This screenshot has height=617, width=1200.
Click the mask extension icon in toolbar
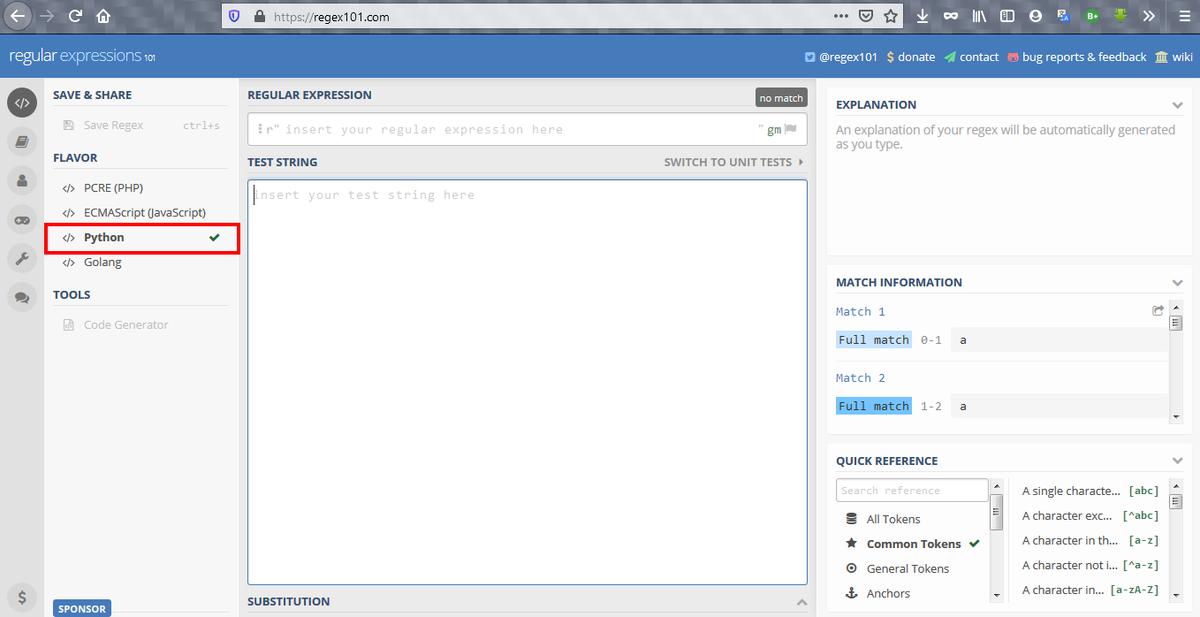point(950,16)
